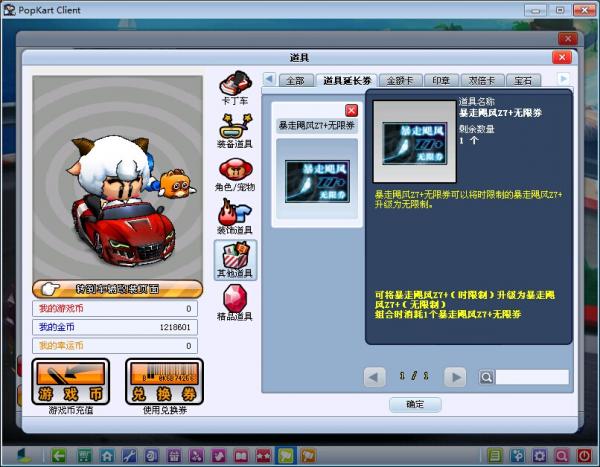Viewport: 600px width, 467px height.
Task: Open the 角色/宠物 category
Action: pyautogui.click(x=235, y=175)
